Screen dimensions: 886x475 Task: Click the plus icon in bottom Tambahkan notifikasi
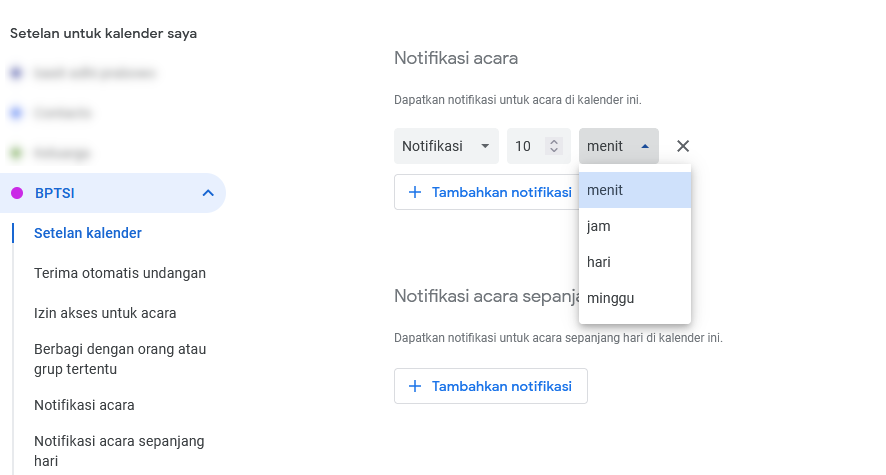pos(415,386)
